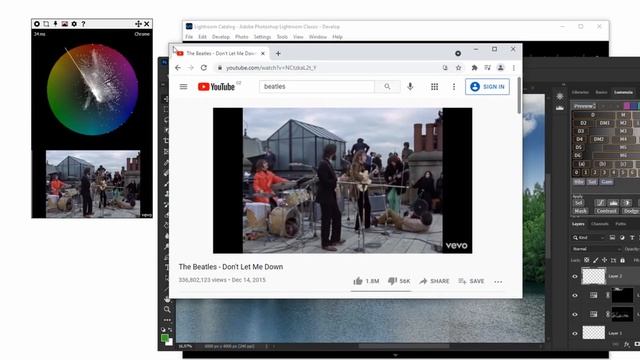Open the Develop menu in Lightroom

pyautogui.click(x=221, y=37)
